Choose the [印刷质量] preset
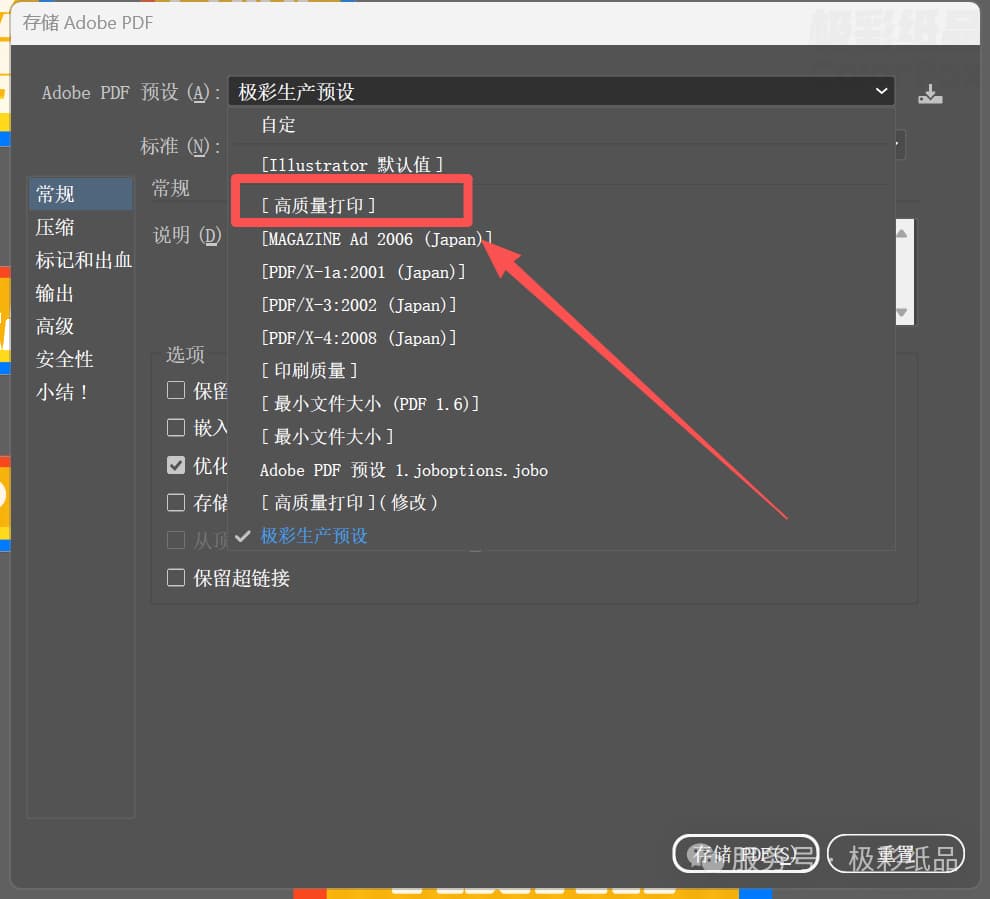Image resolution: width=990 pixels, height=899 pixels. (x=309, y=371)
